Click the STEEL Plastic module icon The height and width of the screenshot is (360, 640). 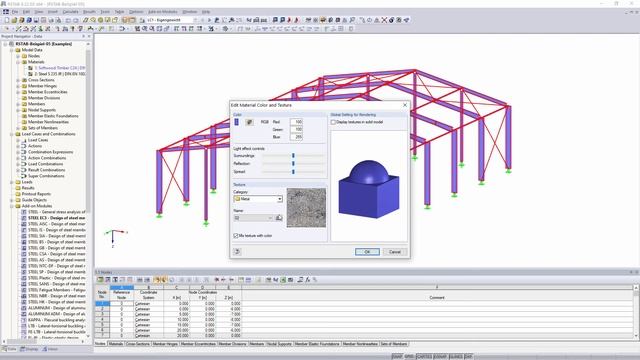click(x=24, y=278)
